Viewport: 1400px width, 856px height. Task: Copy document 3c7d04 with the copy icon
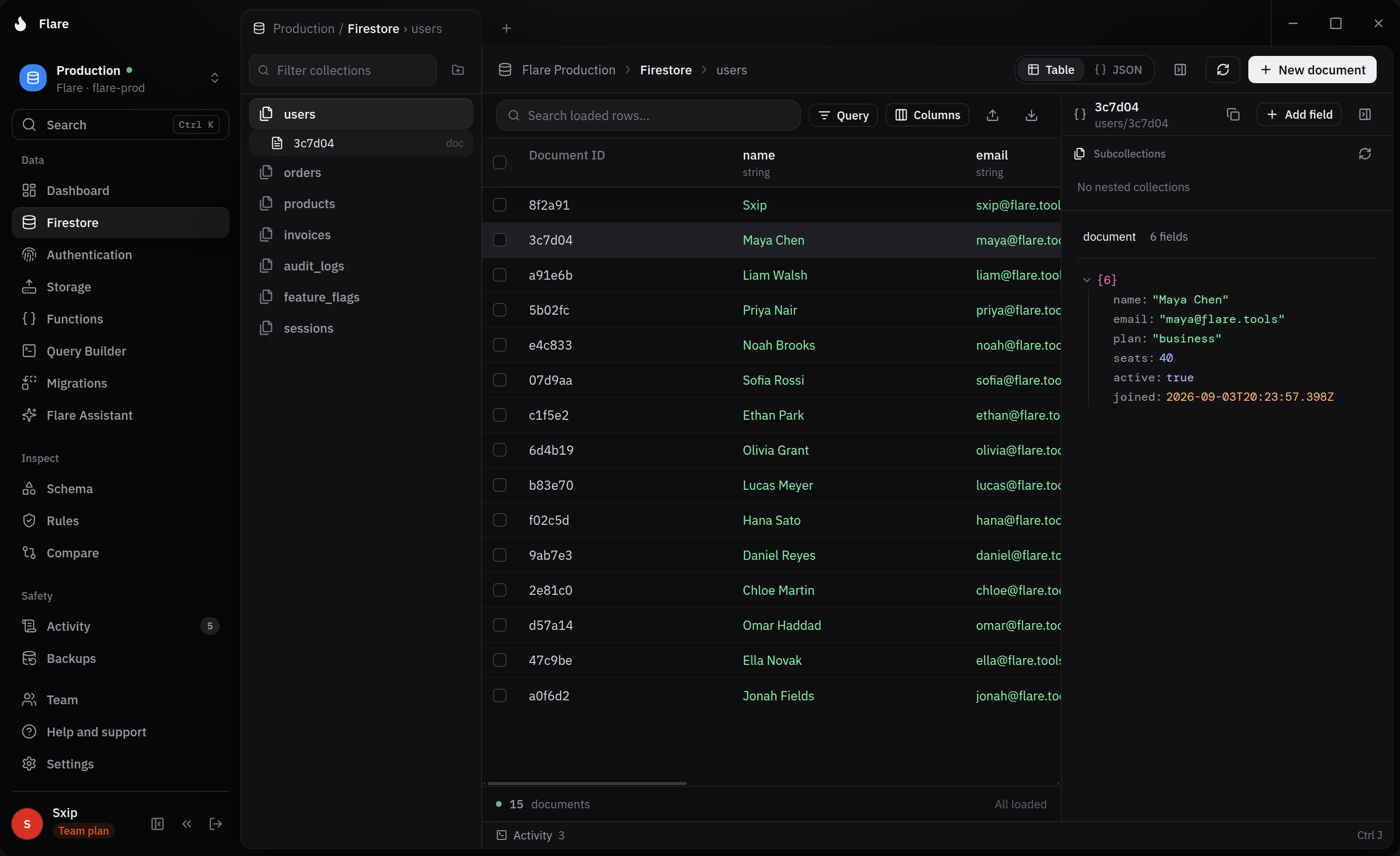click(1233, 114)
